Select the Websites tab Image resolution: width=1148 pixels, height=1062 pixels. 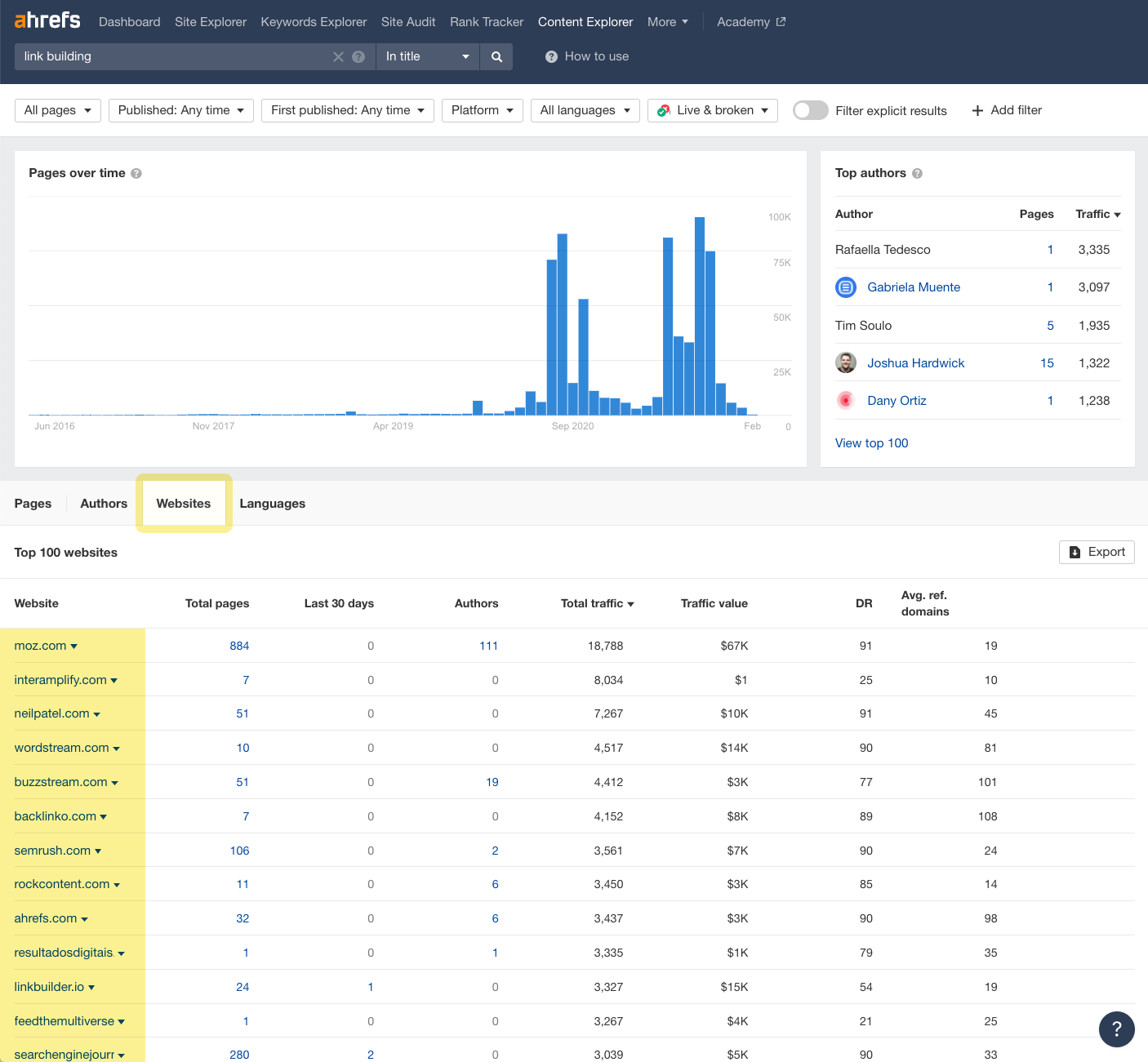pyautogui.click(x=184, y=504)
